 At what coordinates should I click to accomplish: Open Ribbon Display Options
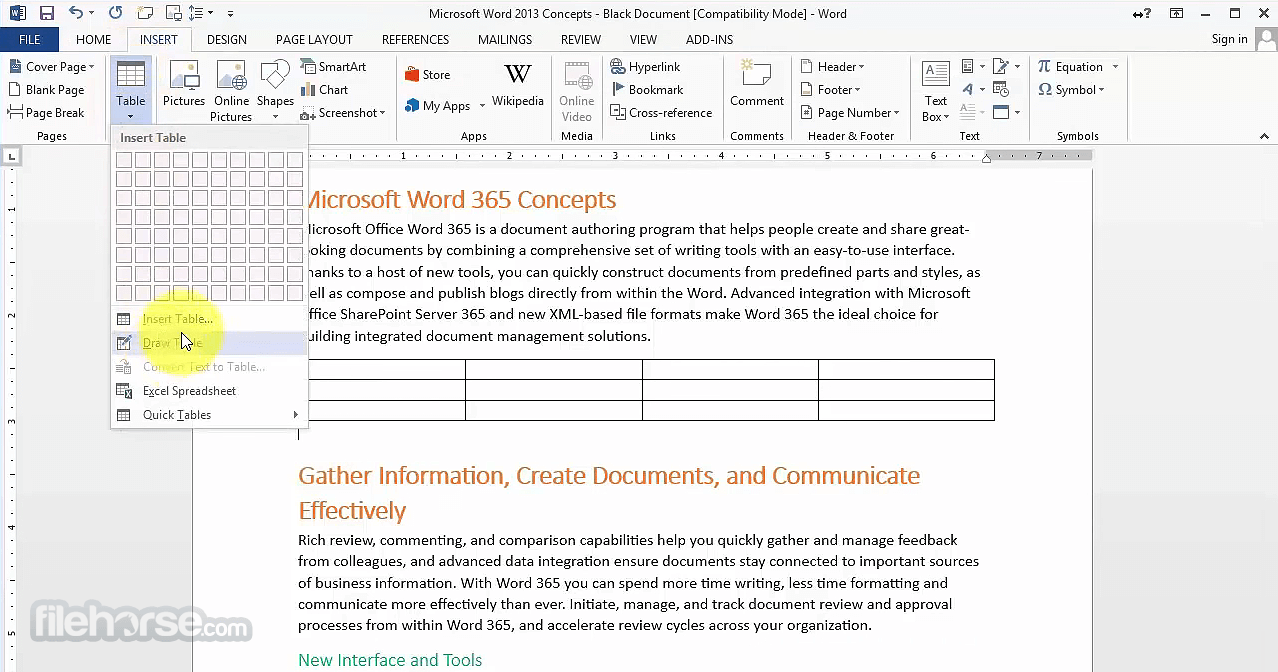point(1177,14)
